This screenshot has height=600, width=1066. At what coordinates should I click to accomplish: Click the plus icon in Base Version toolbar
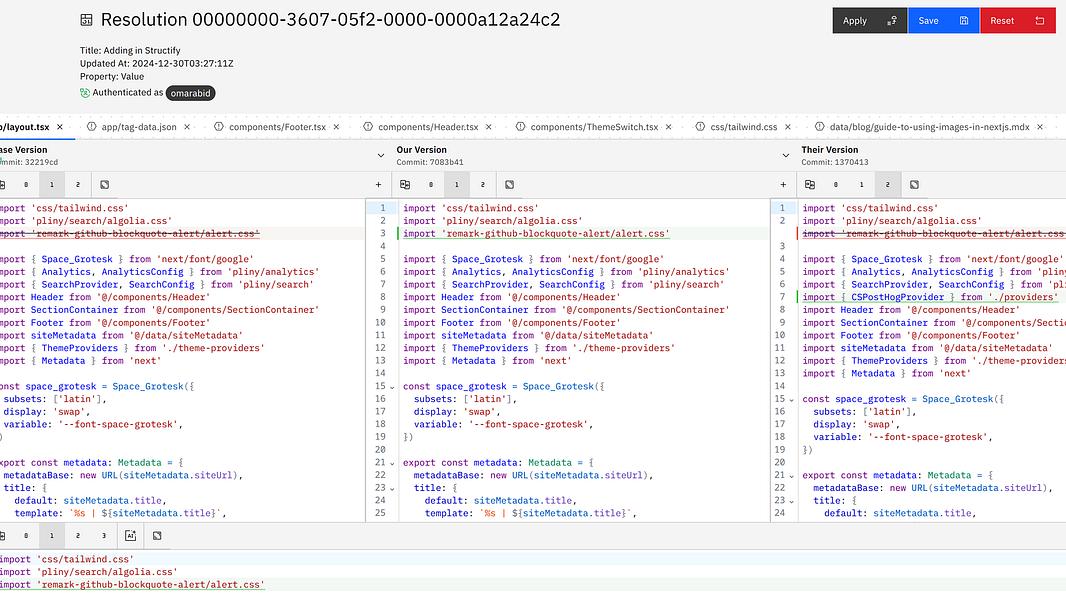[x=379, y=185]
